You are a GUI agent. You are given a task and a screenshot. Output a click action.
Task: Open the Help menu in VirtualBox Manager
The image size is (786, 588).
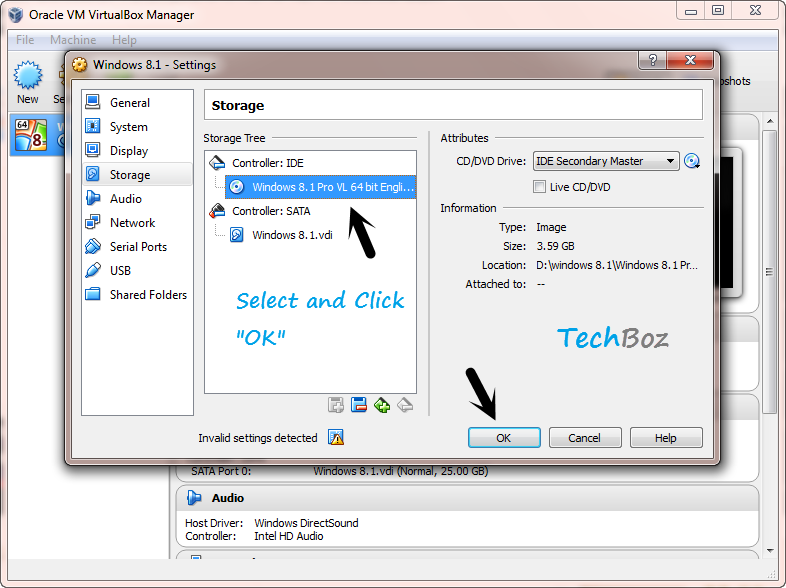[x=124, y=40]
